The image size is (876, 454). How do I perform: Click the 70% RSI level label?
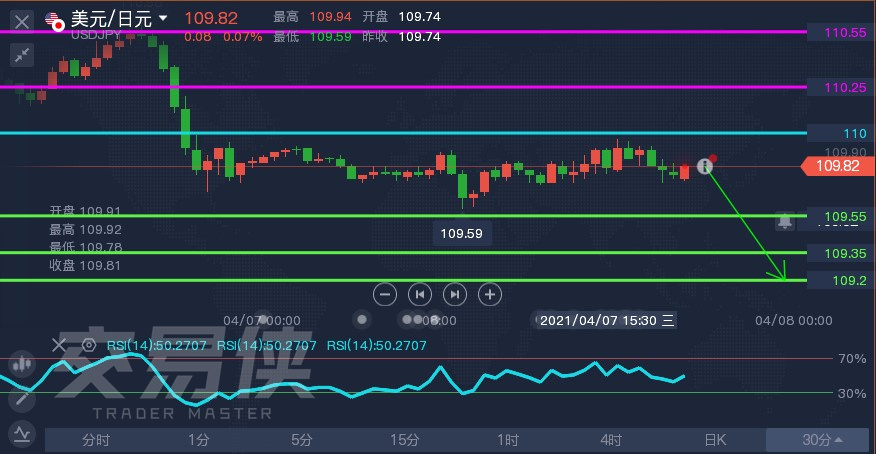tap(852, 359)
